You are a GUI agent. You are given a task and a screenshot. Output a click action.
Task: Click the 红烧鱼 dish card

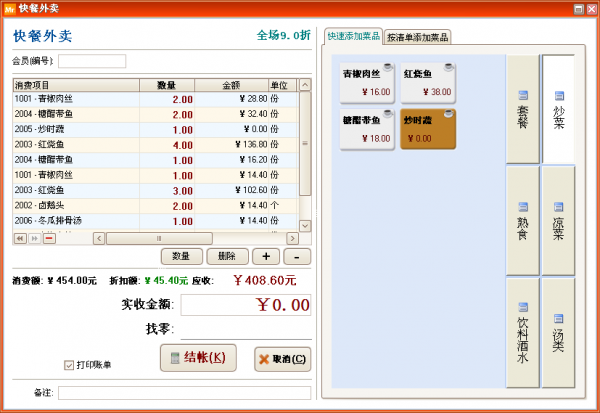click(428, 83)
